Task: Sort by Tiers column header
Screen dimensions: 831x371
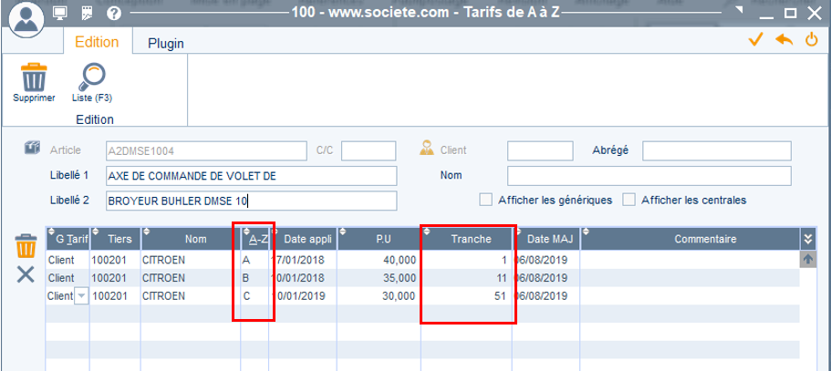Action: pos(115,239)
